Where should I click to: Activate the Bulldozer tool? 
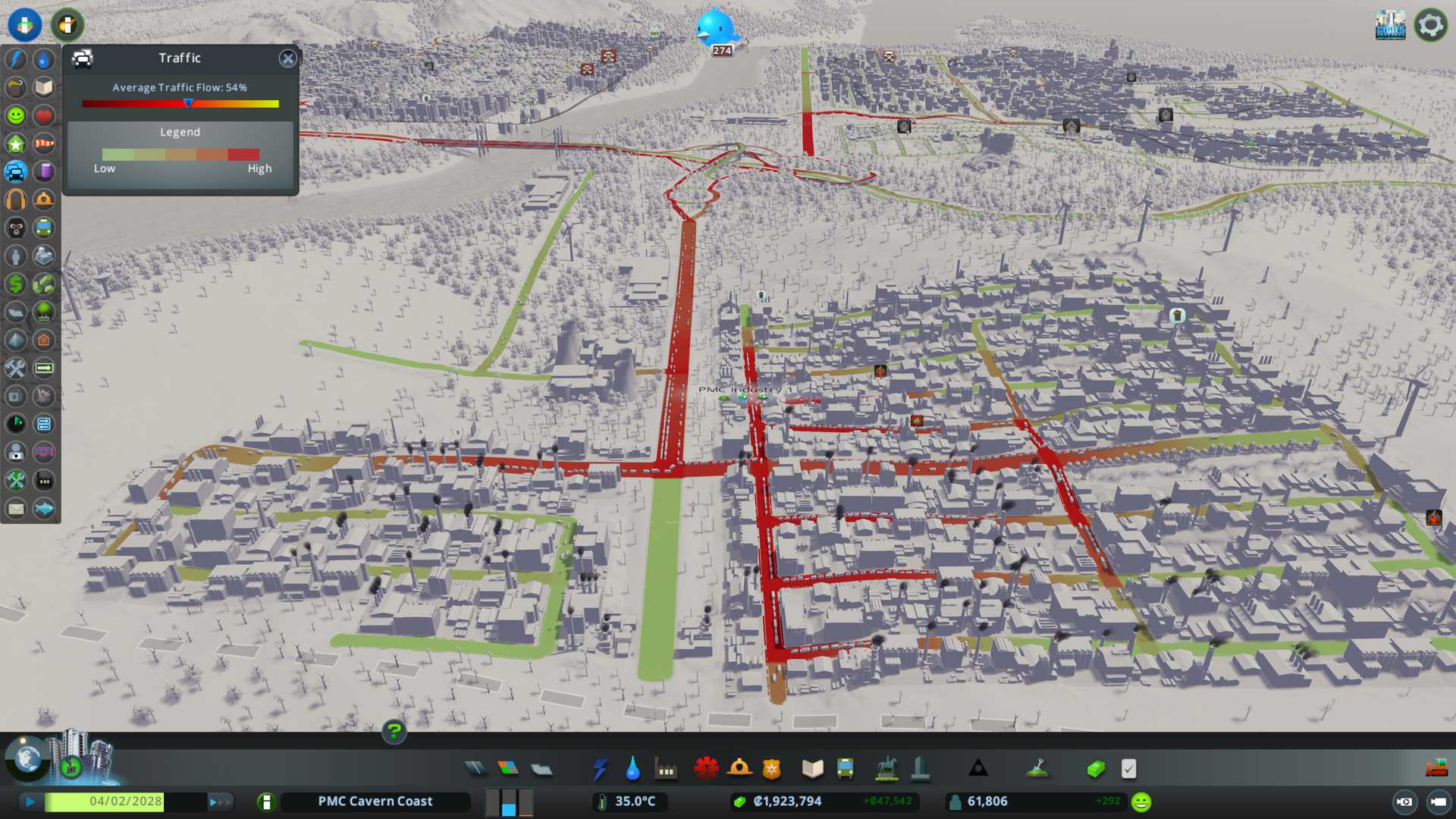point(1436,769)
